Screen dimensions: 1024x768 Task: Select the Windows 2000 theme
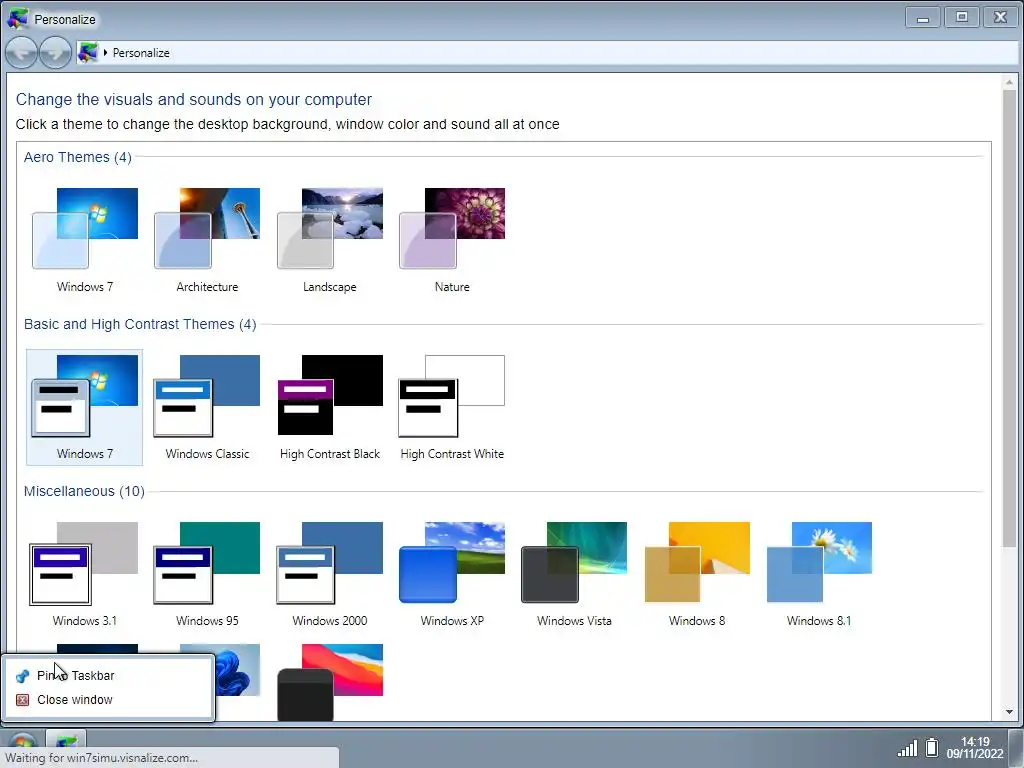pyautogui.click(x=329, y=574)
